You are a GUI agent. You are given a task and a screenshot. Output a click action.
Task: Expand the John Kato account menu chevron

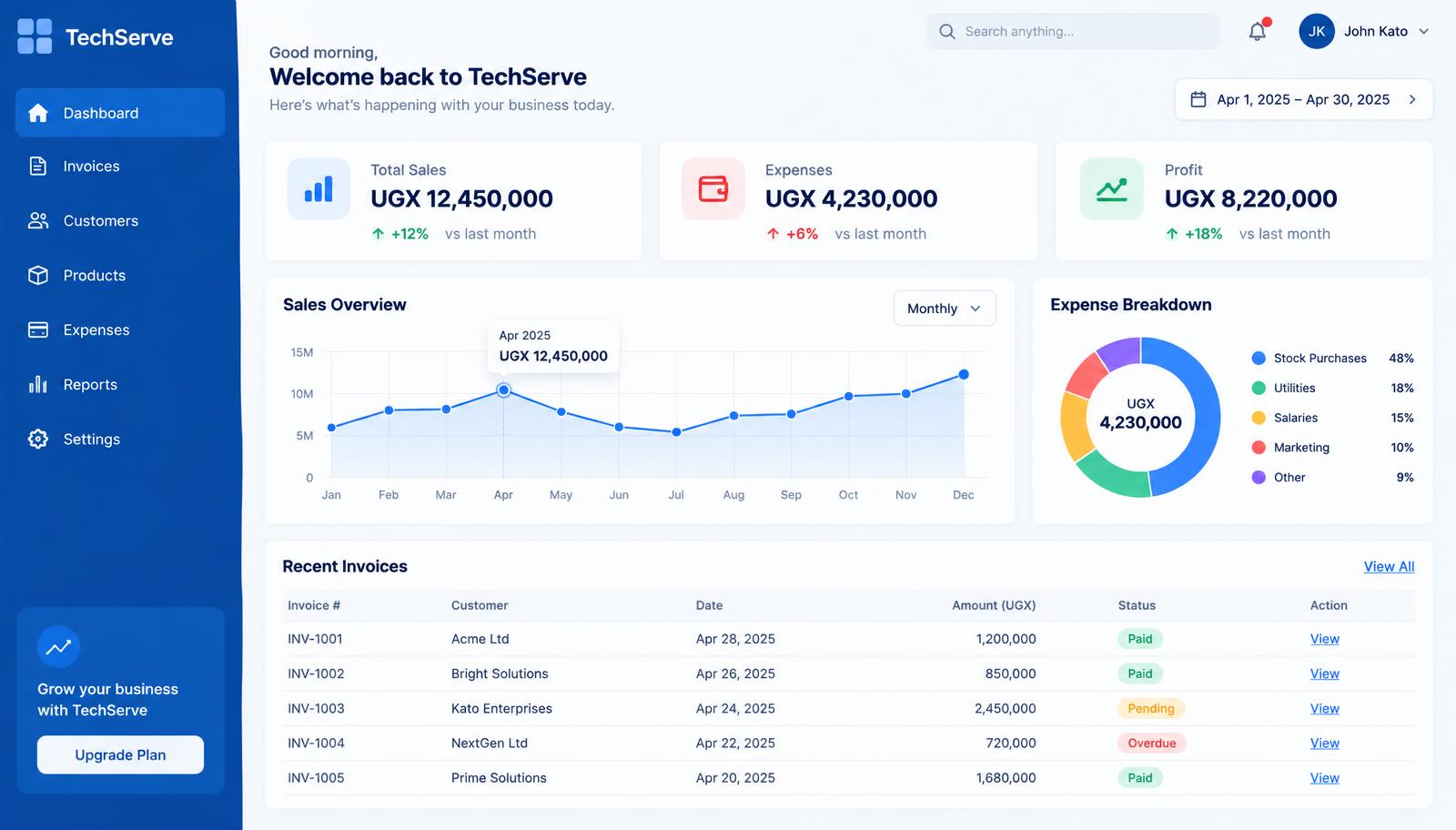(x=1424, y=31)
